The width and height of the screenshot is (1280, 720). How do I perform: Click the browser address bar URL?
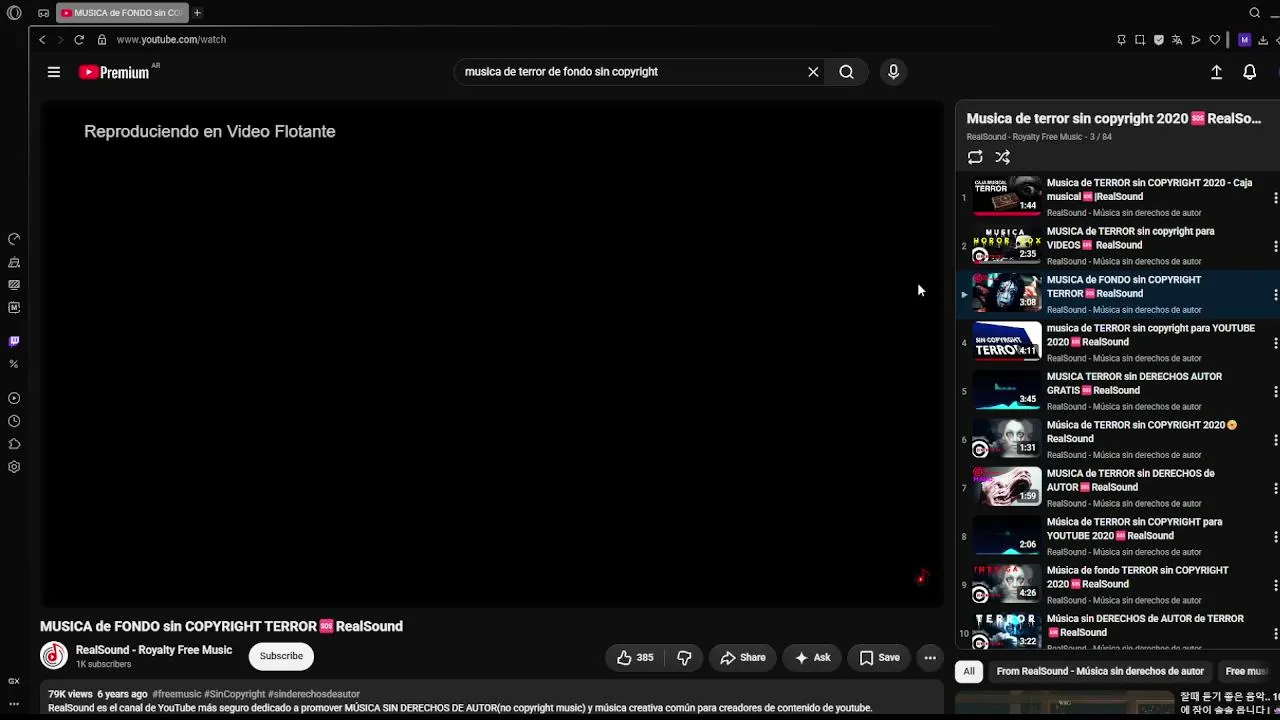pyautogui.click(x=171, y=40)
